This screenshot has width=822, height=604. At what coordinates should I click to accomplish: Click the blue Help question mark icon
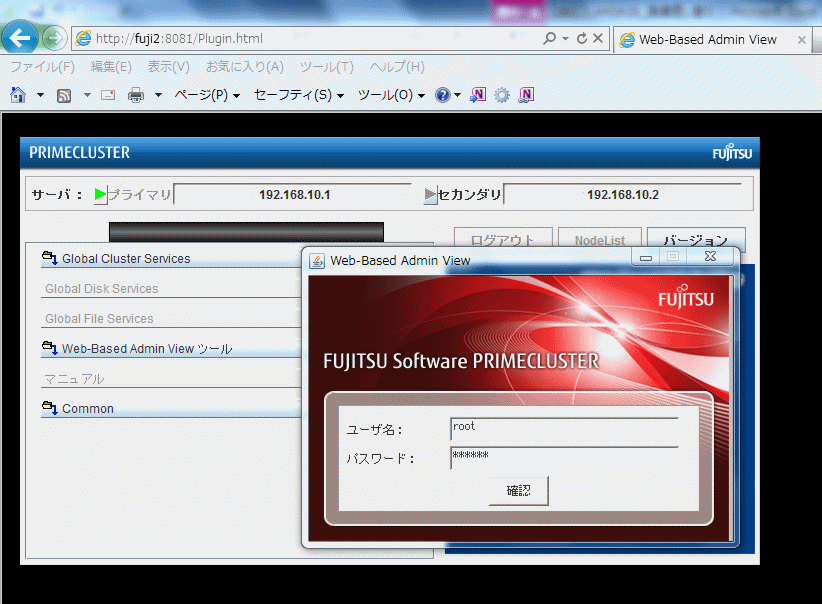pos(442,95)
